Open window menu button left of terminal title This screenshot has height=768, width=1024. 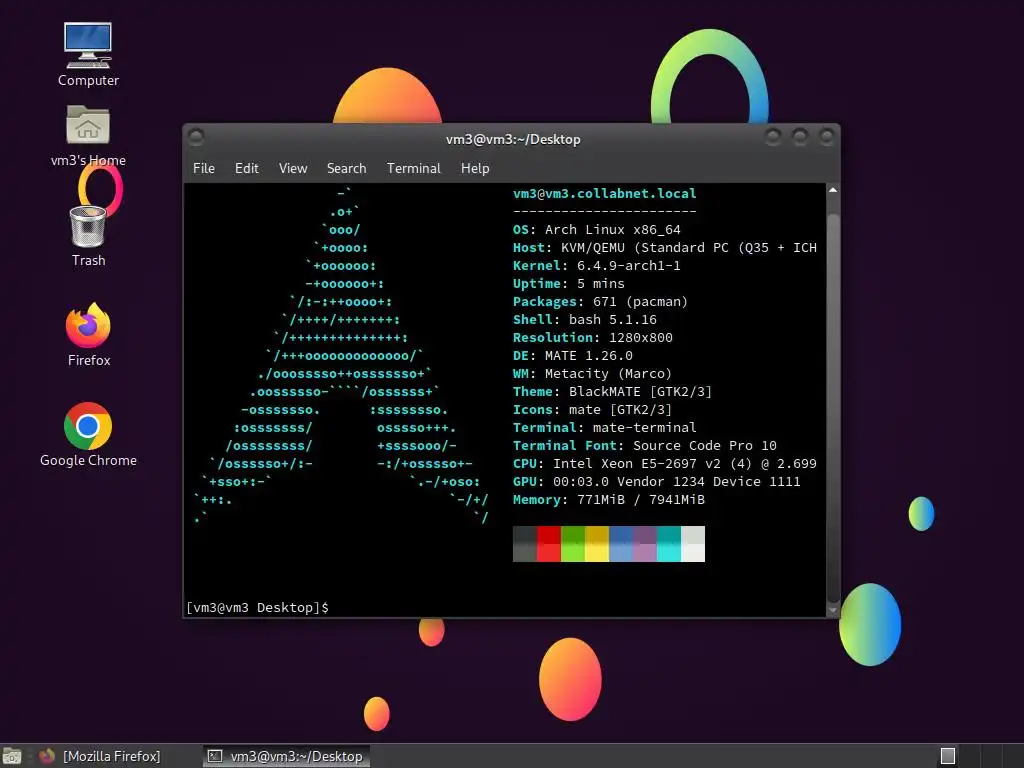[x=196, y=136]
